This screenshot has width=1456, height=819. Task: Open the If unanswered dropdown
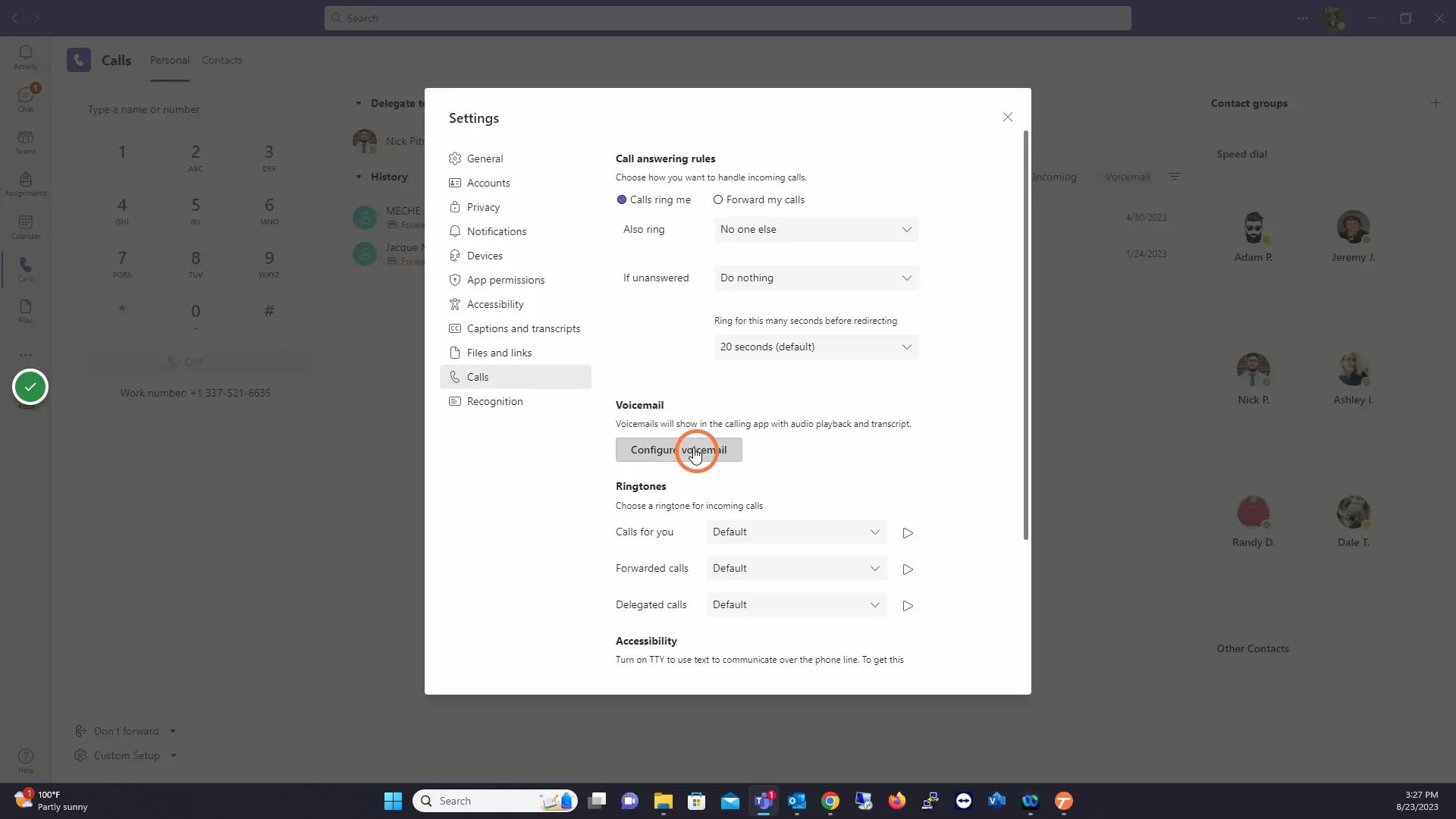point(816,278)
